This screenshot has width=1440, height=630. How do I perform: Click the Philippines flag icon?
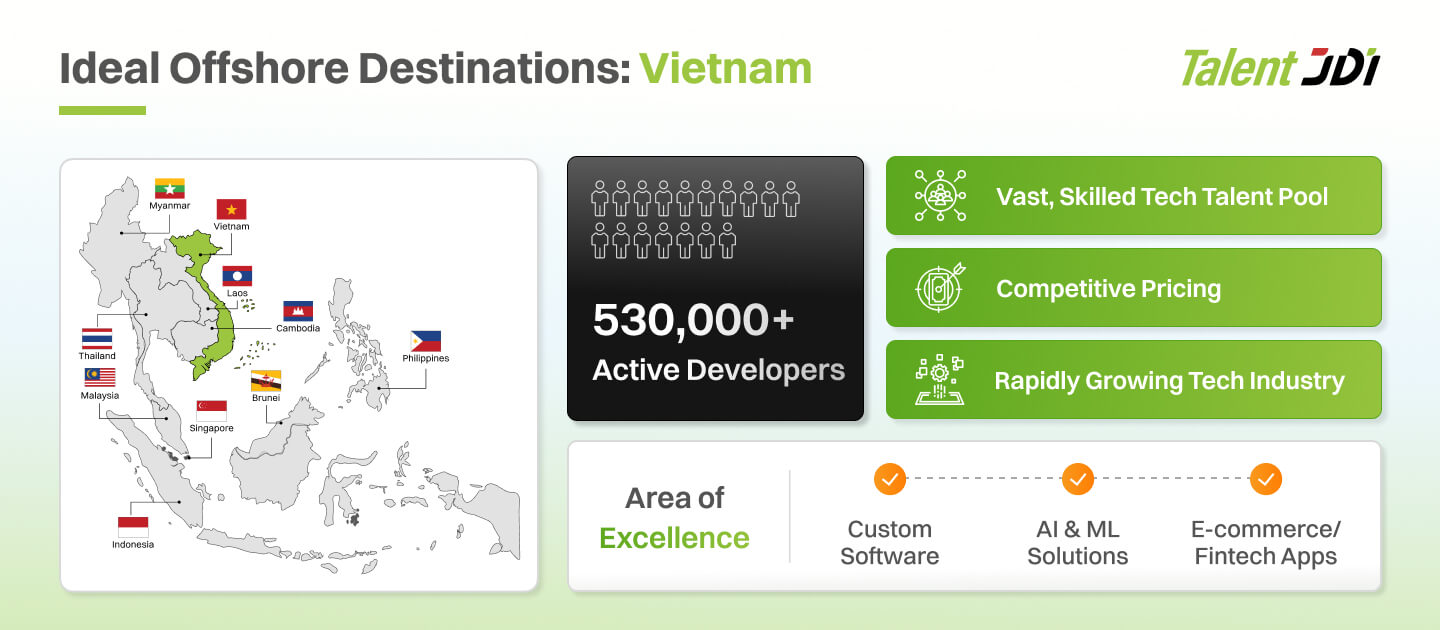pyautogui.click(x=426, y=341)
